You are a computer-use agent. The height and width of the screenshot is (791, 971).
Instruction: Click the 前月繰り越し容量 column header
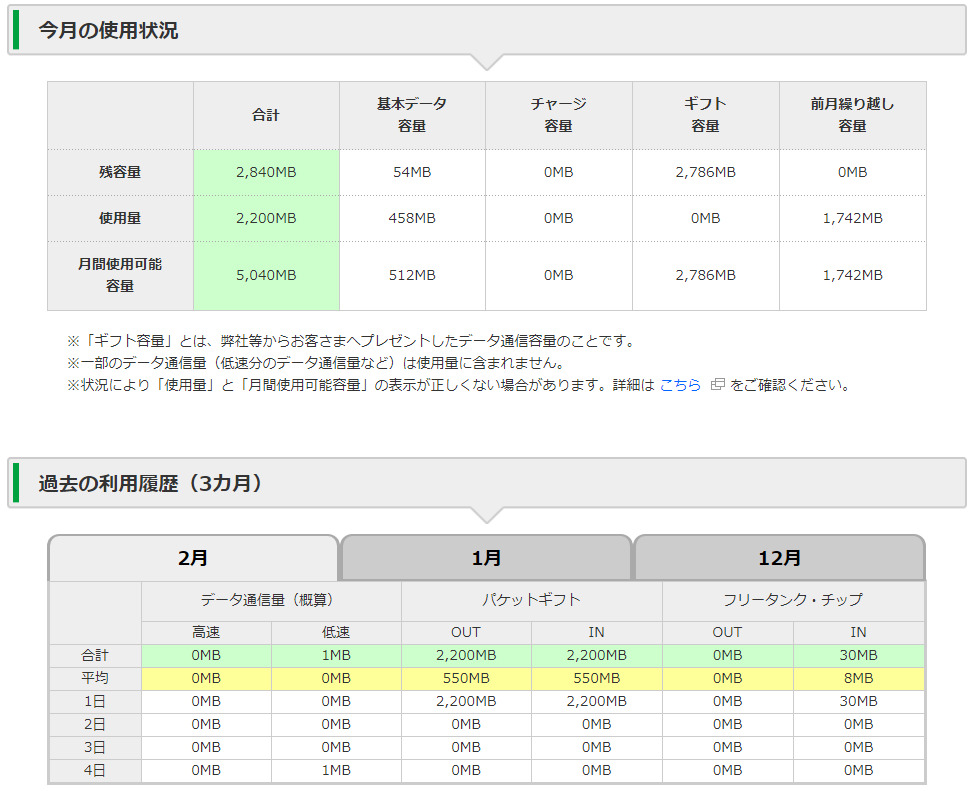tap(852, 115)
